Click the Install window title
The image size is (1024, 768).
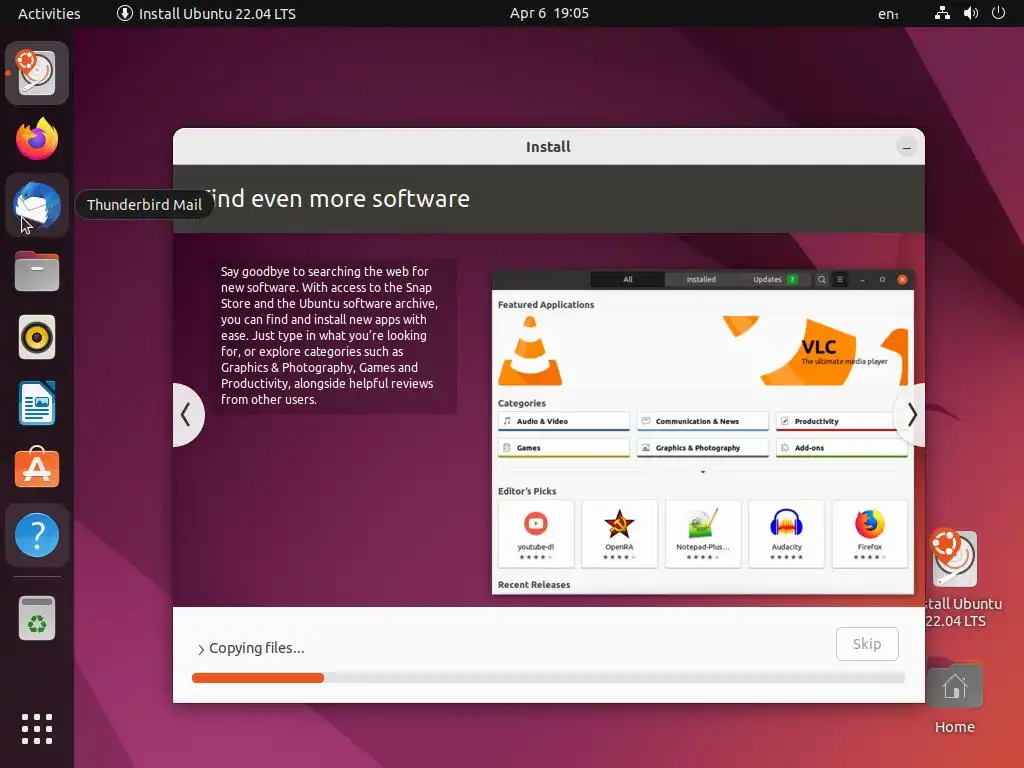pyautogui.click(x=549, y=147)
